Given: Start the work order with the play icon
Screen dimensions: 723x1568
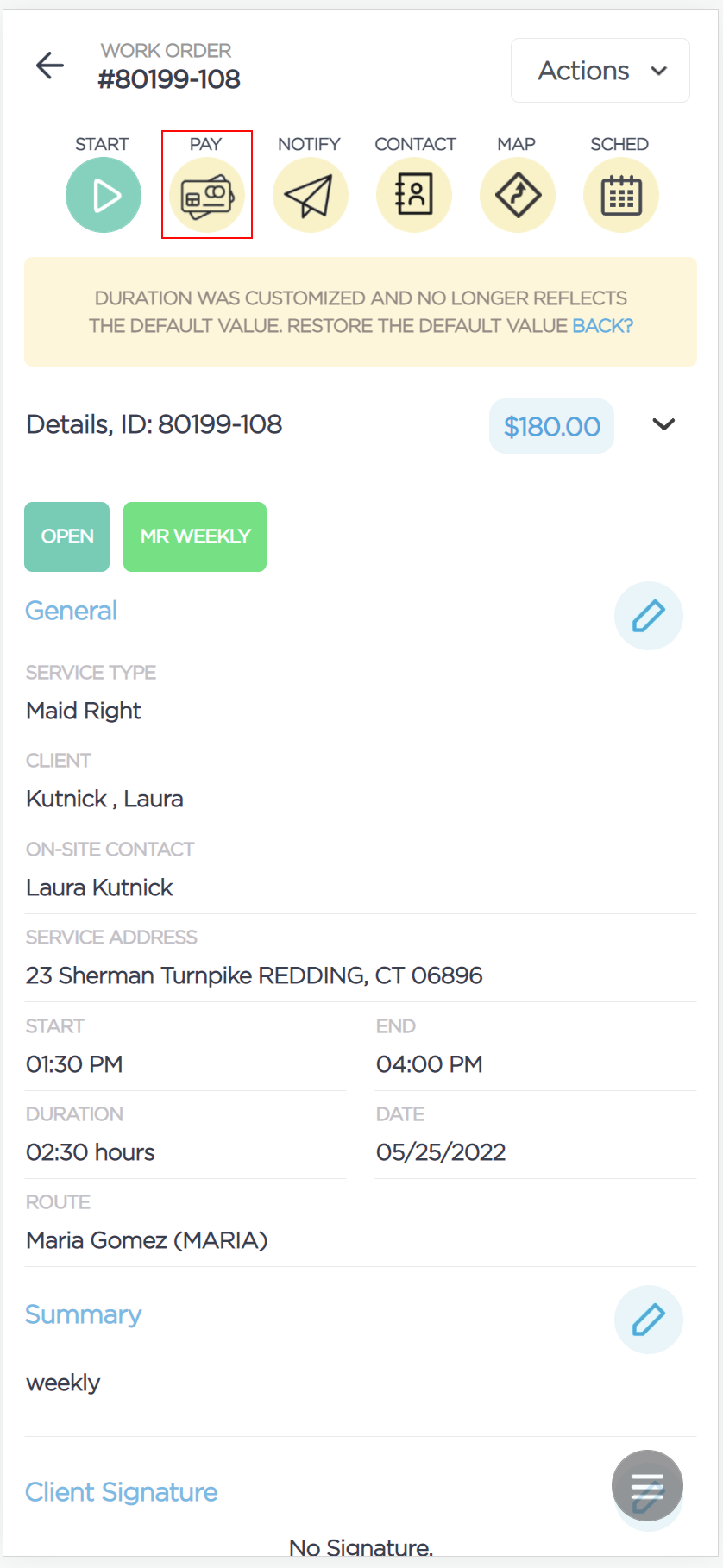Looking at the screenshot, I should (x=104, y=195).
